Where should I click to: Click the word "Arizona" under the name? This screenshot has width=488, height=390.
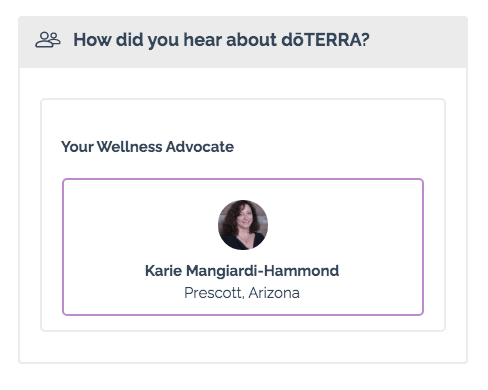(274, 293)
